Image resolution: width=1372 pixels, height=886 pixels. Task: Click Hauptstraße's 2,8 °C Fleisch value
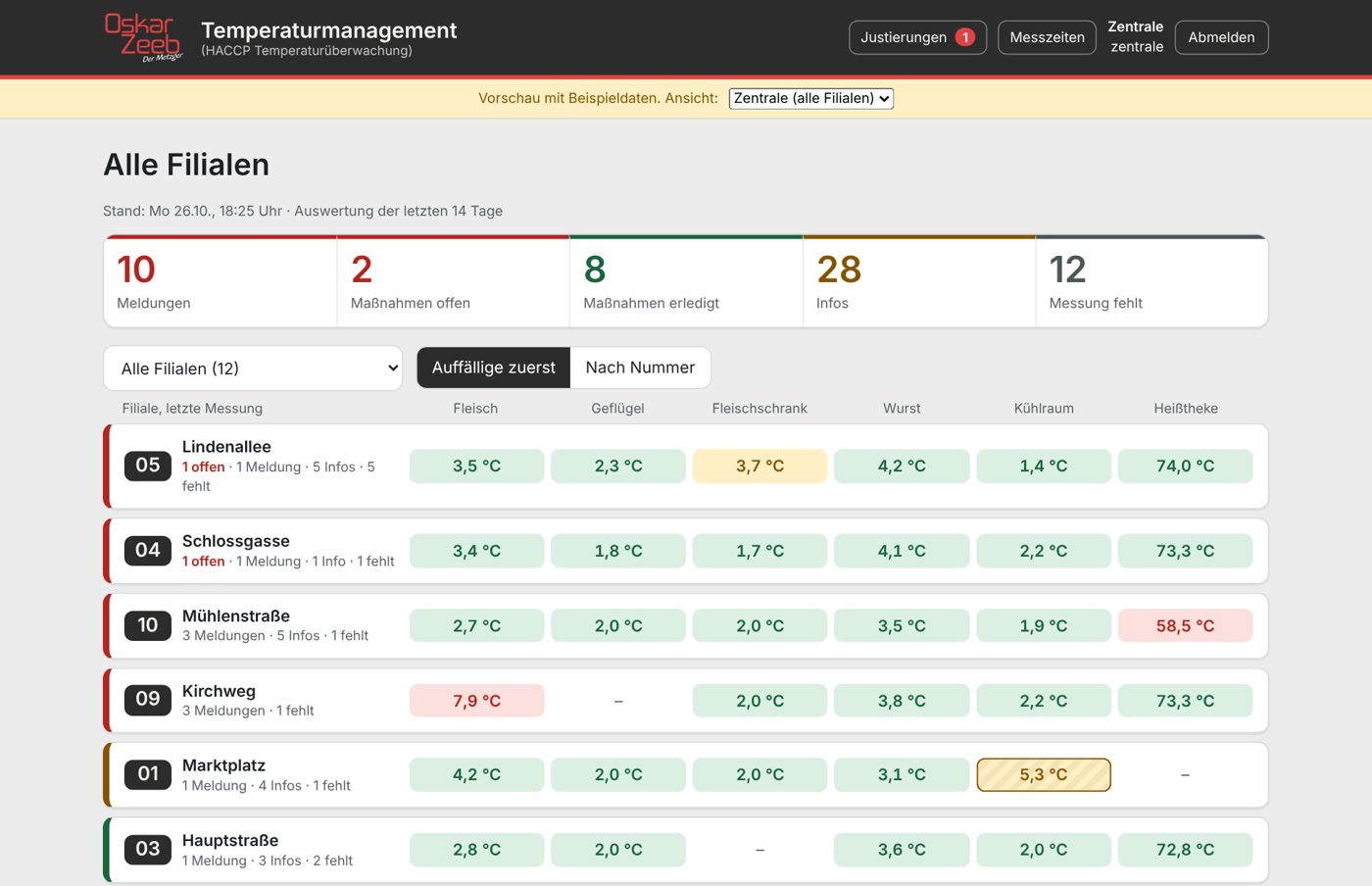tap(477, 850)
